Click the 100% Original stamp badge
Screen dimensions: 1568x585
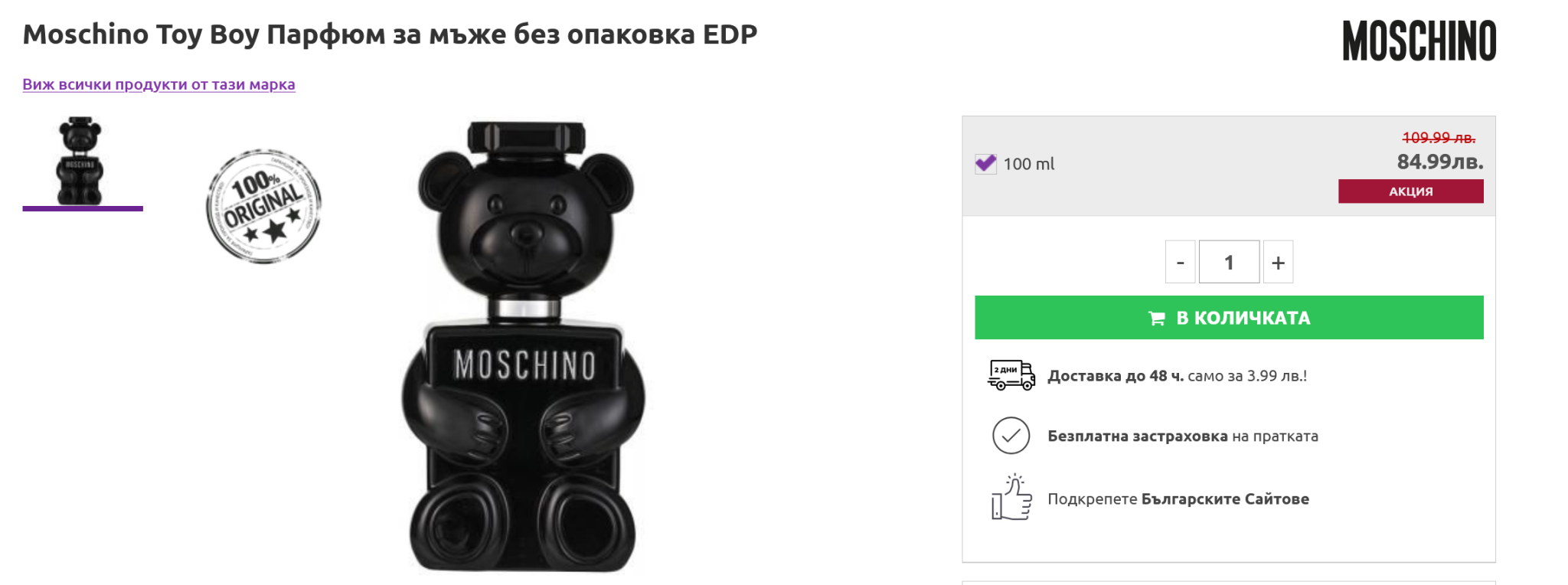tap(263, 207)
